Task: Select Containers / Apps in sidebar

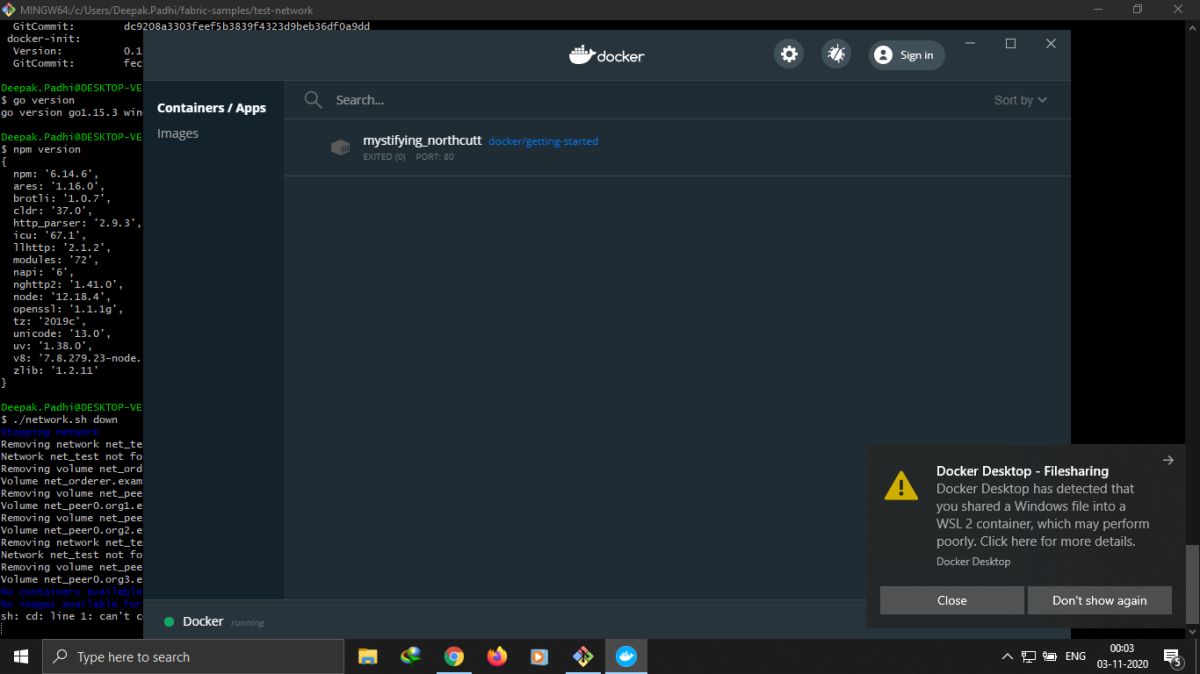Action: (211, 108)
